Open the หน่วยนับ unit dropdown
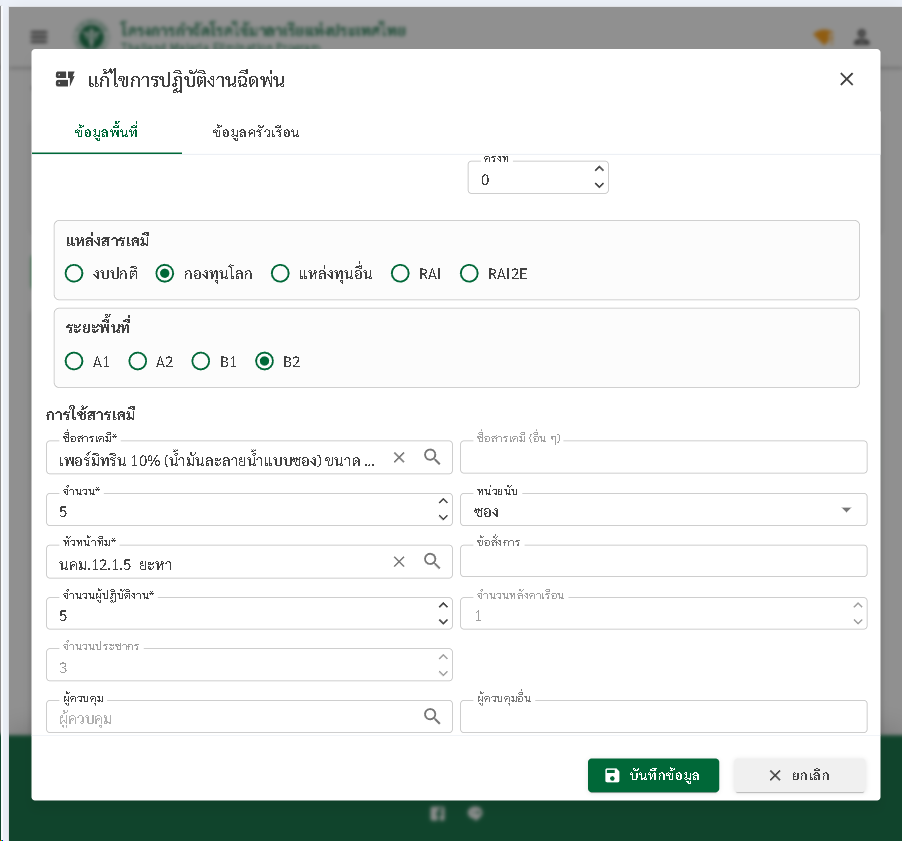902x841 pixels. pyautogui.click(x=846, y=510)
